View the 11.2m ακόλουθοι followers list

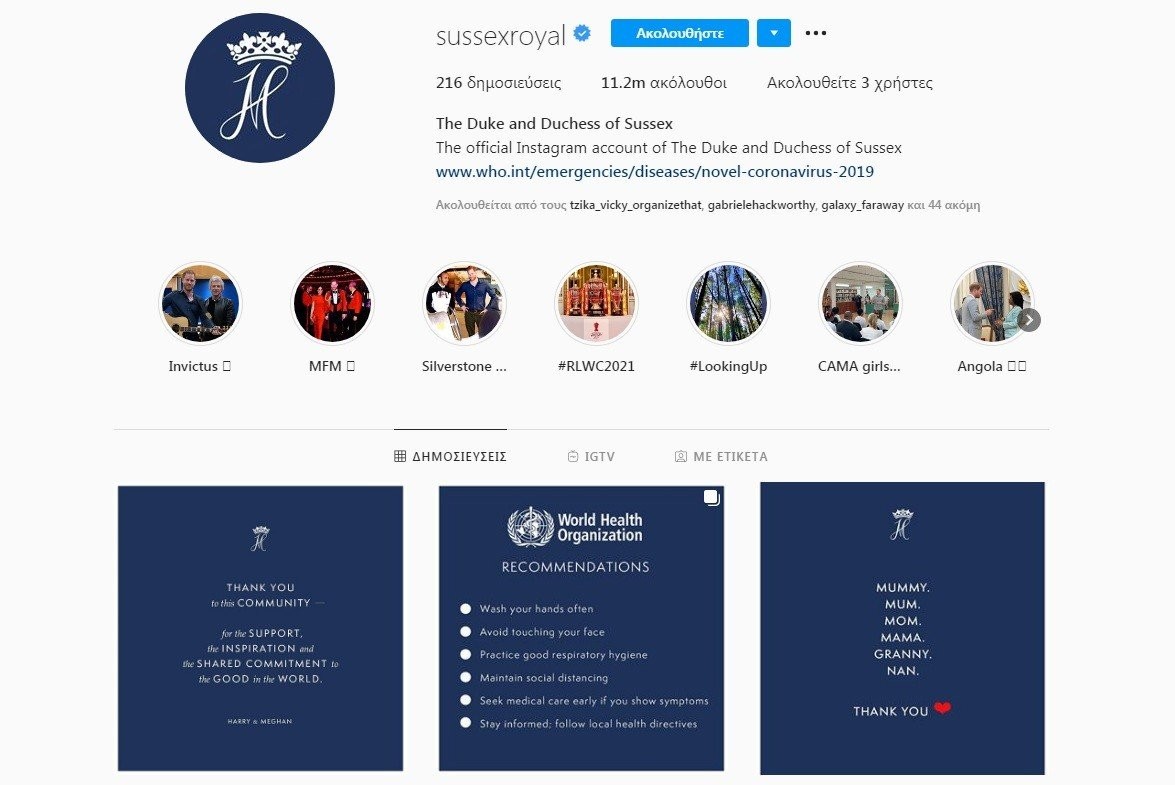tap(664, 82)
